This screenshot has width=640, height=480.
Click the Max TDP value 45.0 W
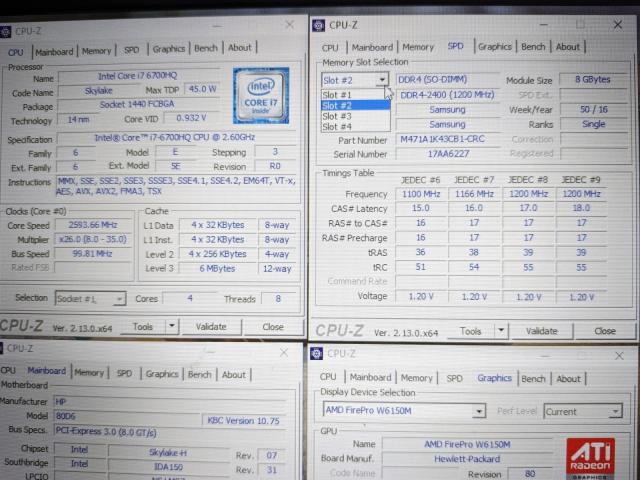pyautogui.click(x=202, y=89)
